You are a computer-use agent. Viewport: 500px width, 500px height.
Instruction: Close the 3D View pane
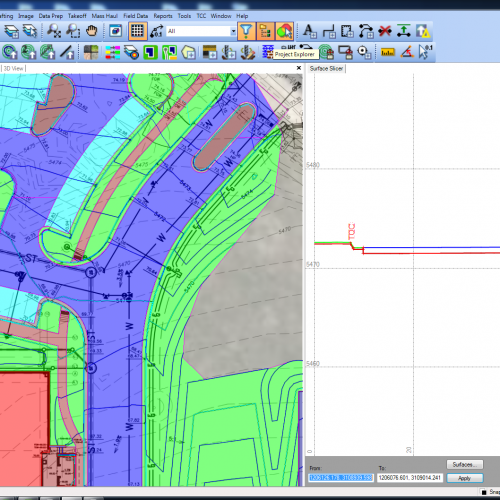[299, 68]
